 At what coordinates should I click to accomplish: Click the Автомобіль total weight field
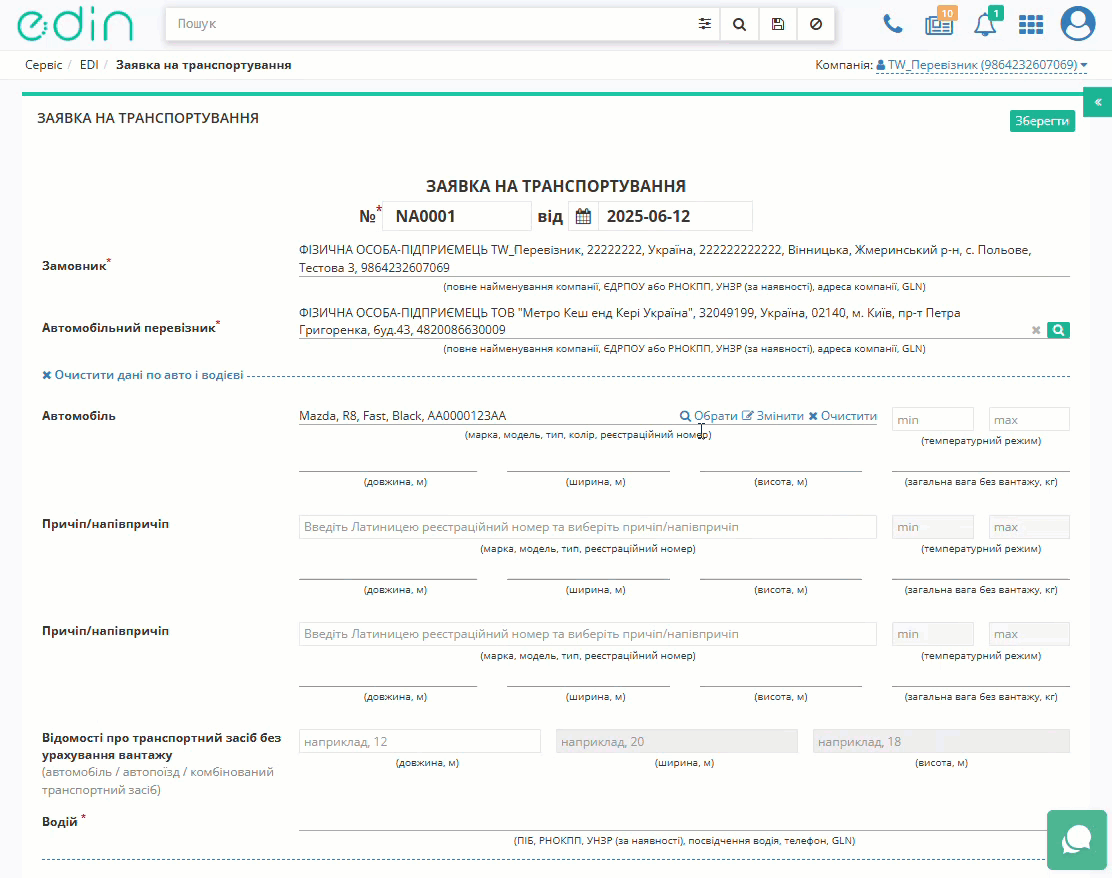(x=981, y=462)
